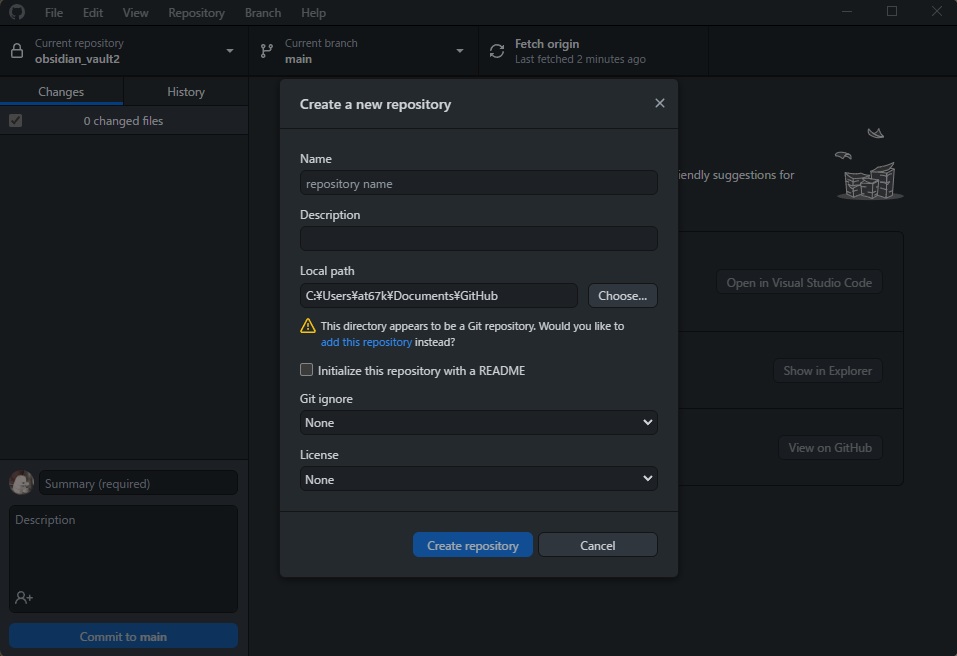Open the Git ignore dropdown

[x=478, y=422]
